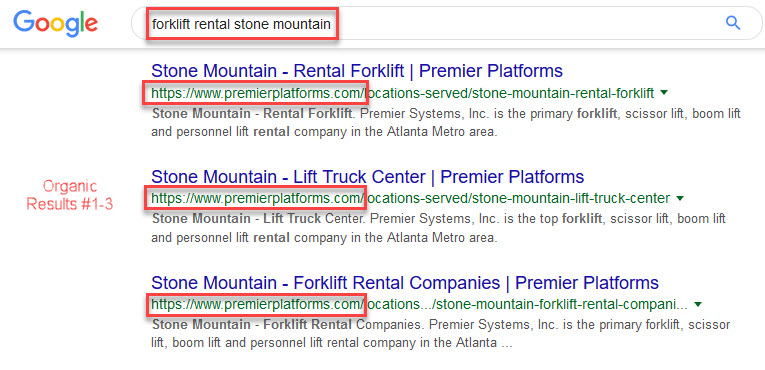The height and width of the screenshot is (370, 765).
Task: Click the 'Organic Results #1-3' red annotation
Action: 69,195
